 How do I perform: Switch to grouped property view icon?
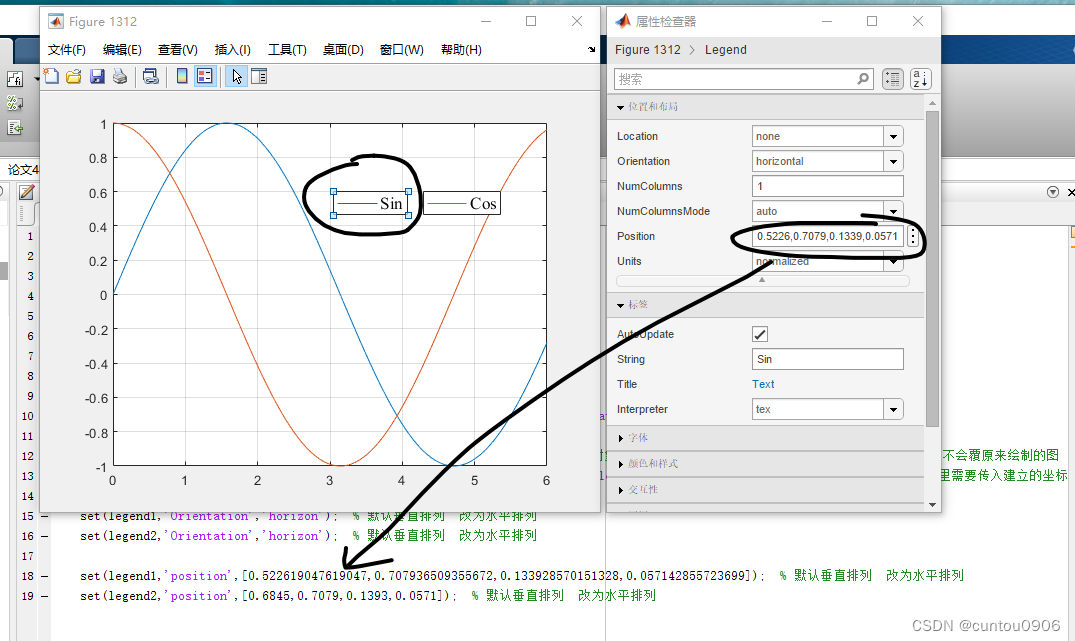pyautogui.click(x=893, y=80)
